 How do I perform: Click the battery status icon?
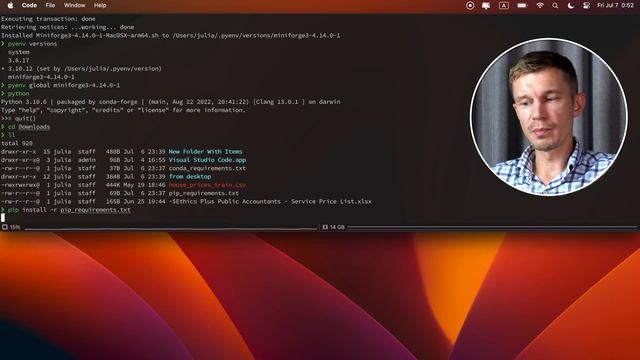(x=522, y=5)
